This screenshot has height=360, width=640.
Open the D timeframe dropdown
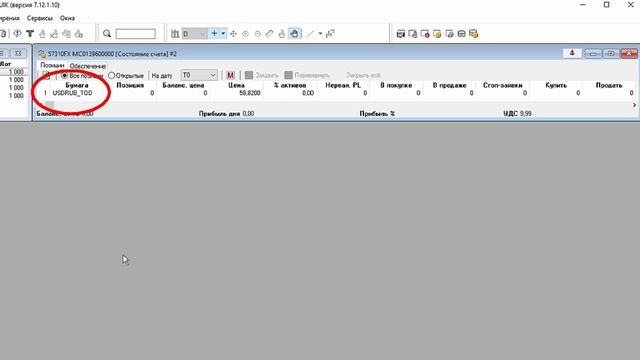point(194,34)
